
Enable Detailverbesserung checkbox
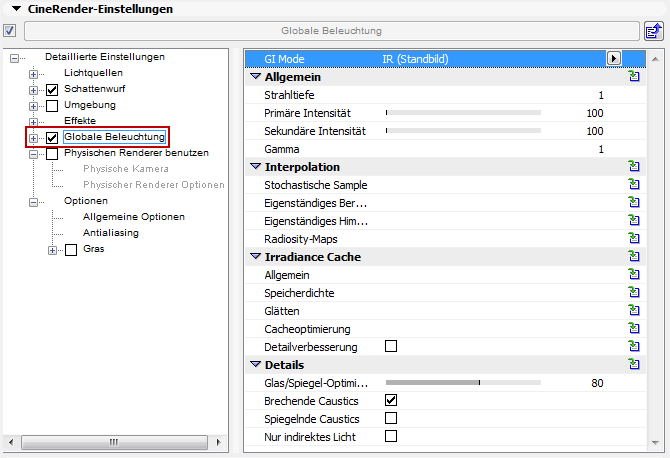click(391, 346)
